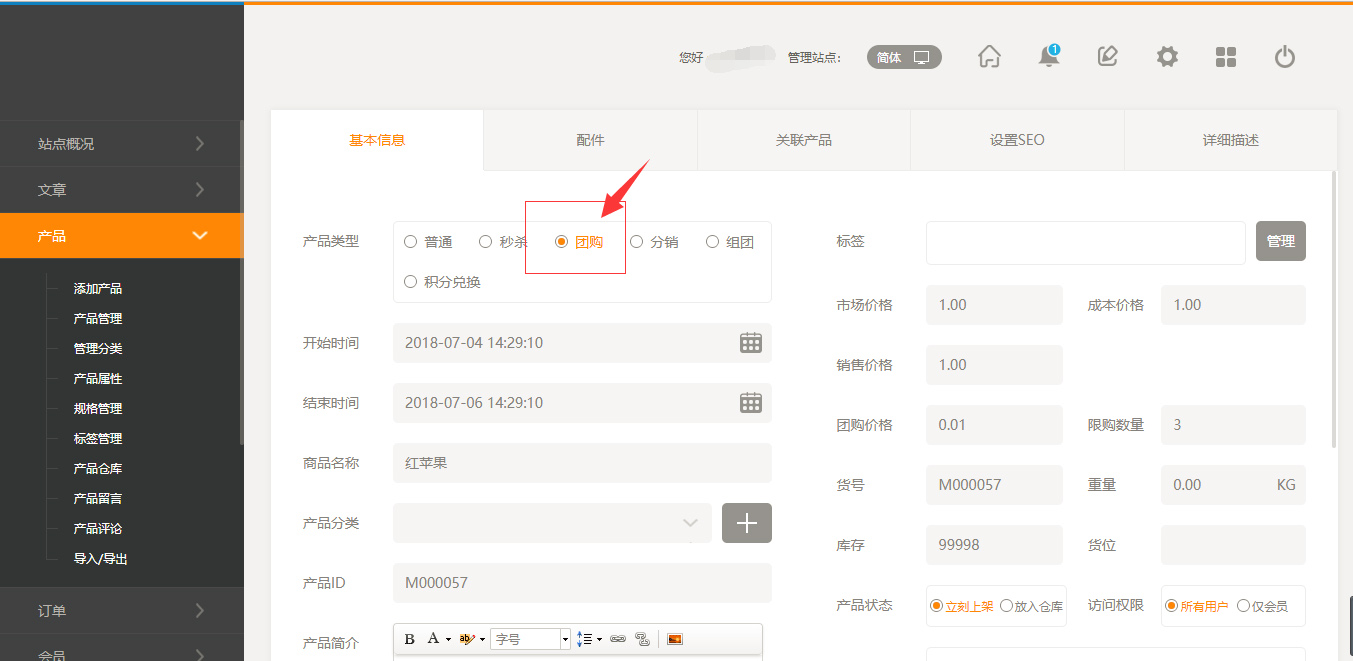Toggle bold in 产品简介 editor toolbar

pos(410,639)
